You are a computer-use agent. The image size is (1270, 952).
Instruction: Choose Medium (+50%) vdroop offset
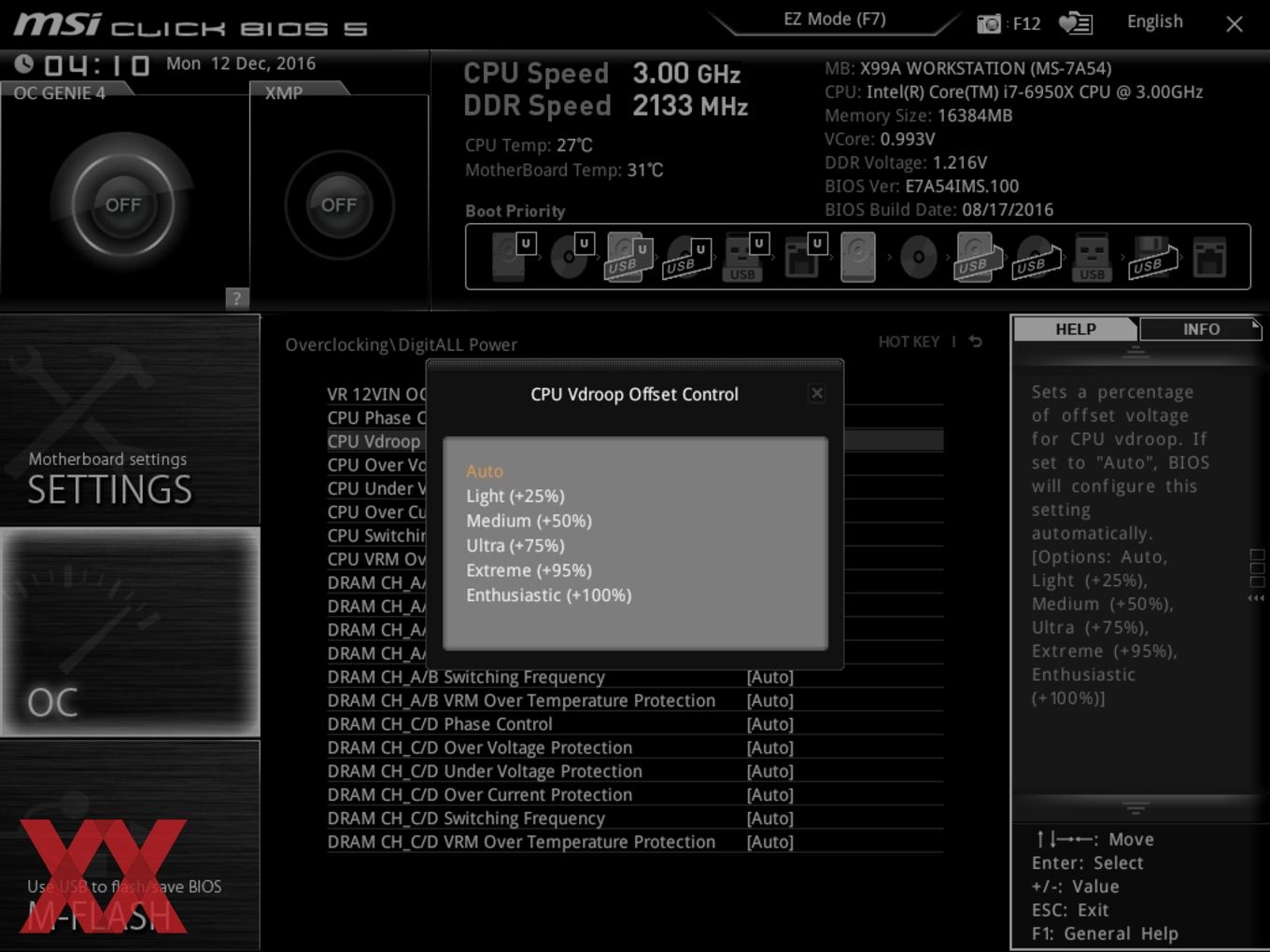pos(529,521)
